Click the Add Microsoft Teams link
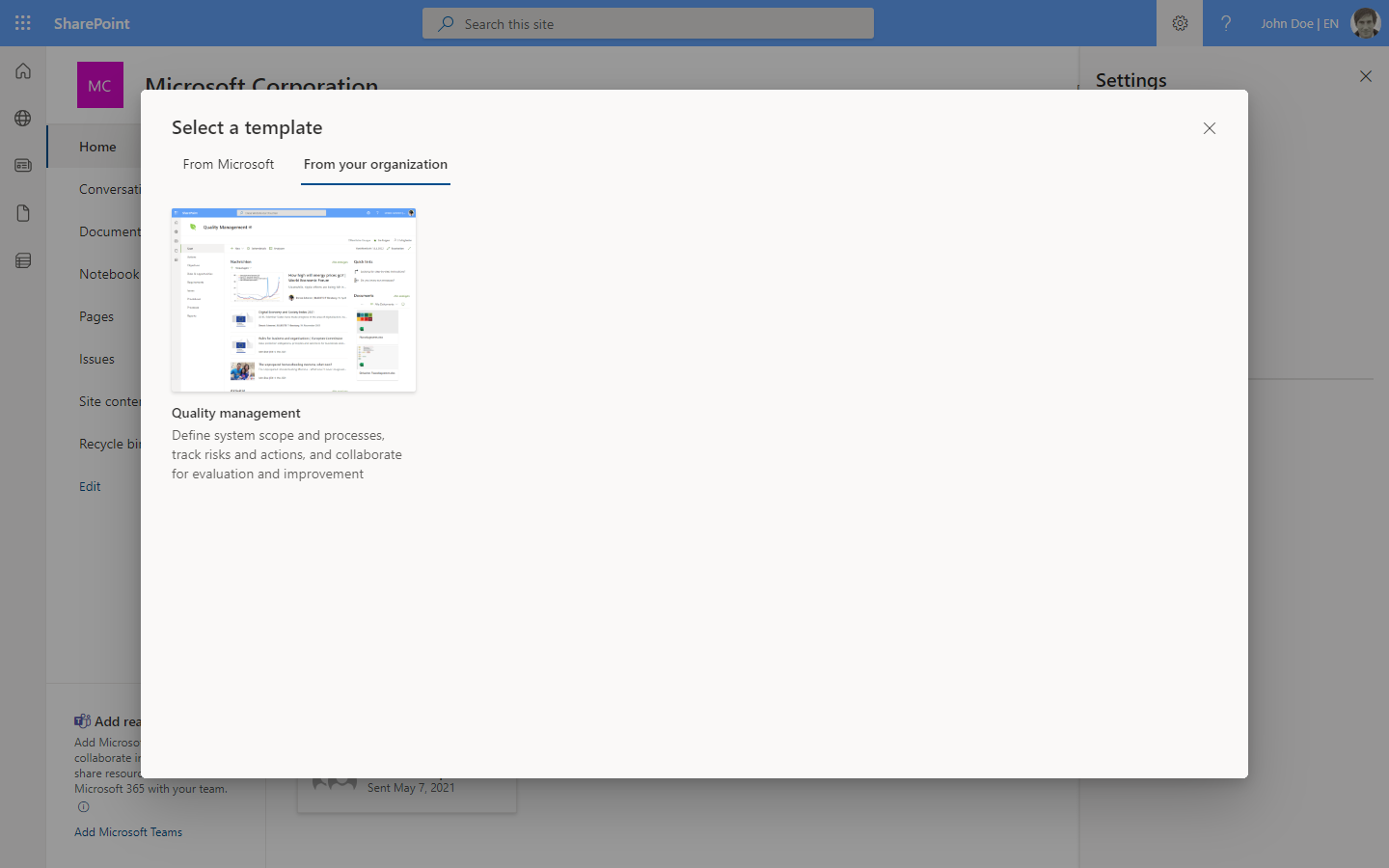 [128, 832]
